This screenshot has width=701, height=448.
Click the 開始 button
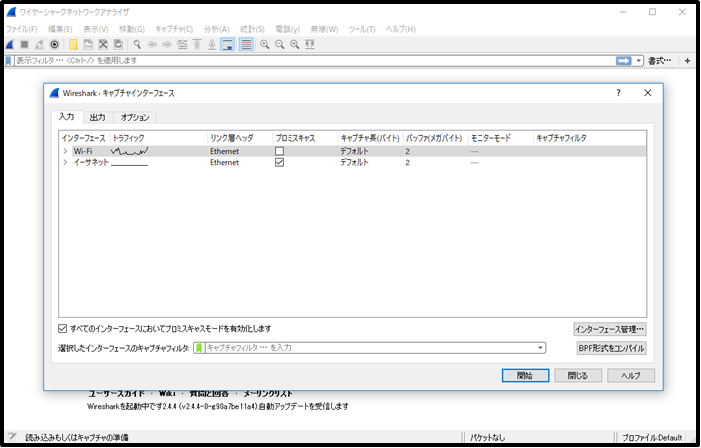click(525, 376)
